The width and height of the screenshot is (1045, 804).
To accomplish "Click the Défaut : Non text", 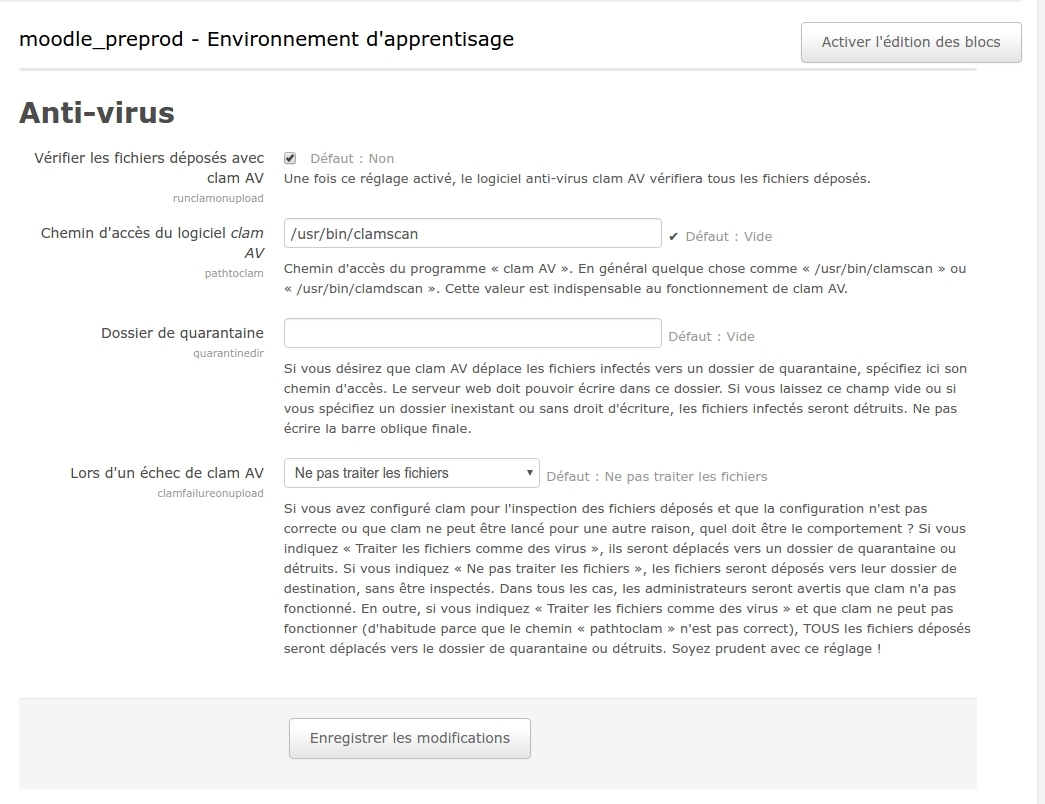I will point(352,158).
